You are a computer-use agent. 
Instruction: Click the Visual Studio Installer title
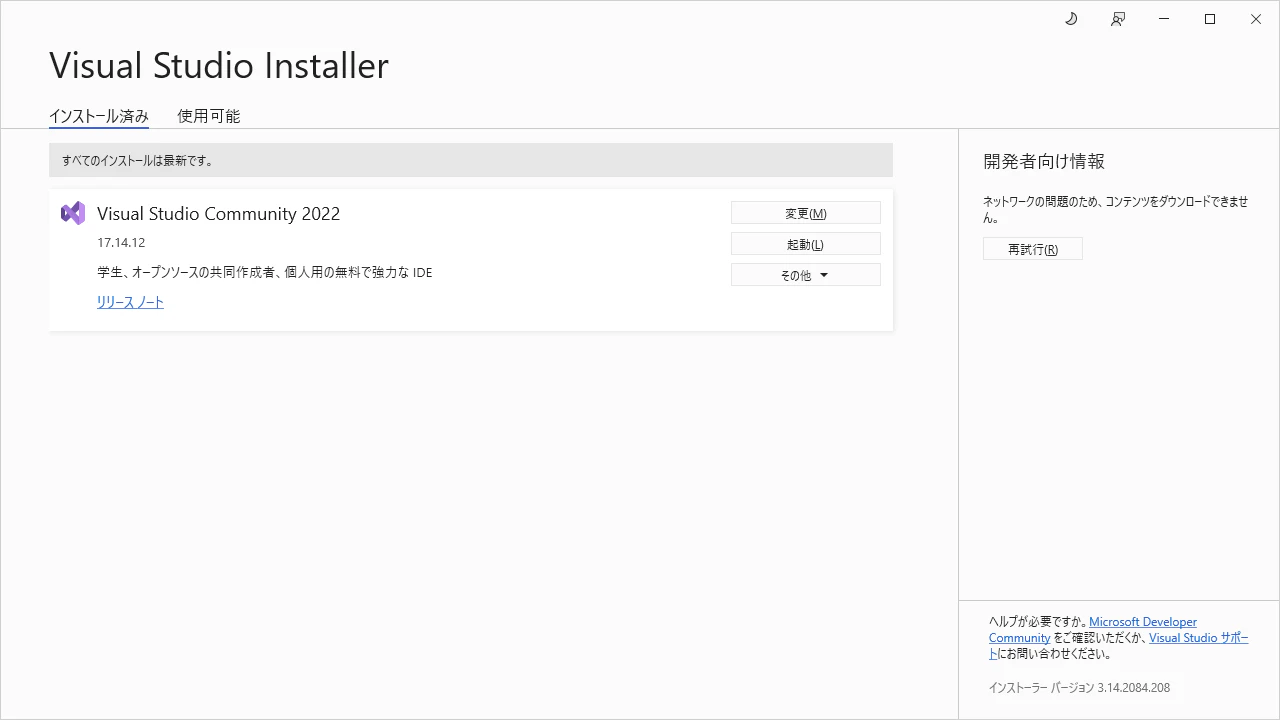pyautogui.click(x=219, y=66)
